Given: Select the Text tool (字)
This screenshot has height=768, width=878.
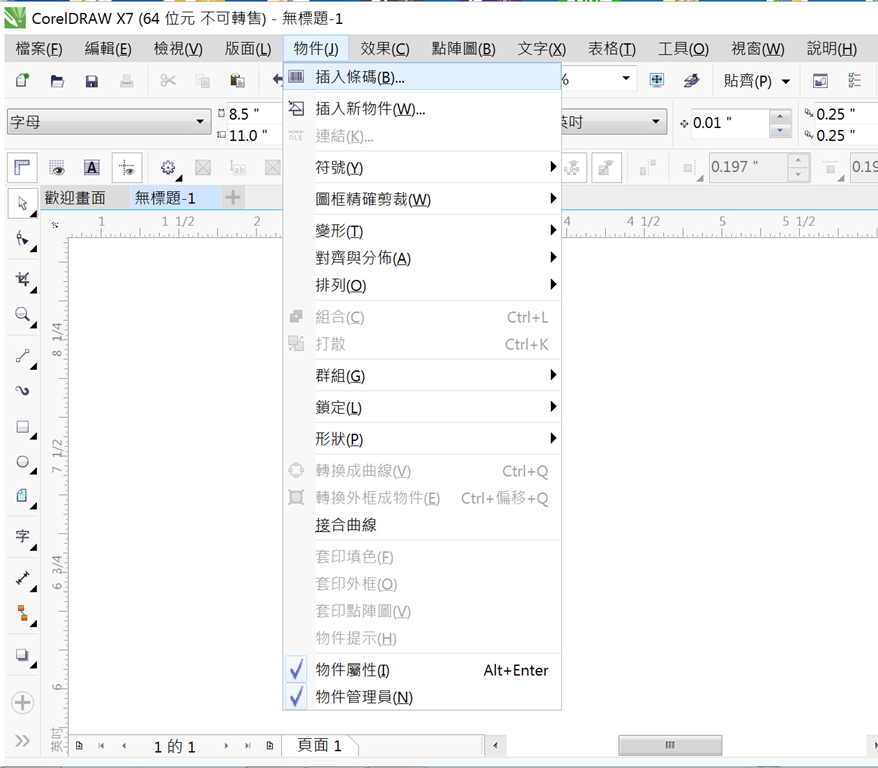Looking at the screenshot, I should (22, 536).
